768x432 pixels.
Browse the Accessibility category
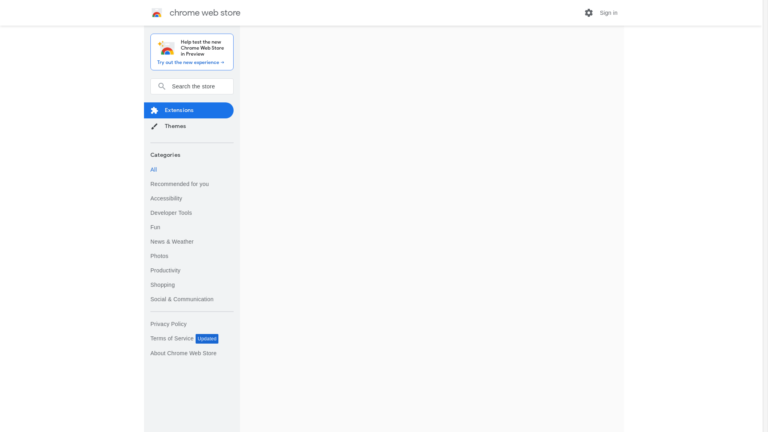[x=166, y=198]
